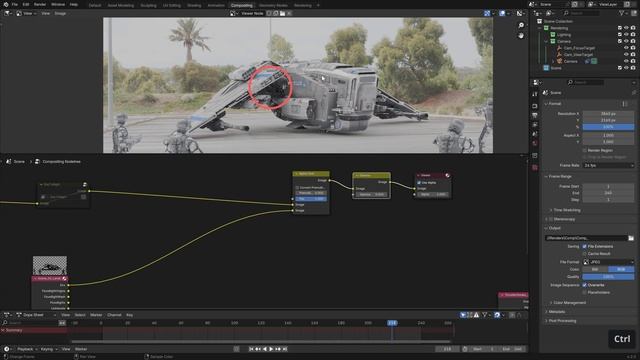The image size is (640, 360).
Task: Open the Render properties tab icon
Action: tap(535, 106)
